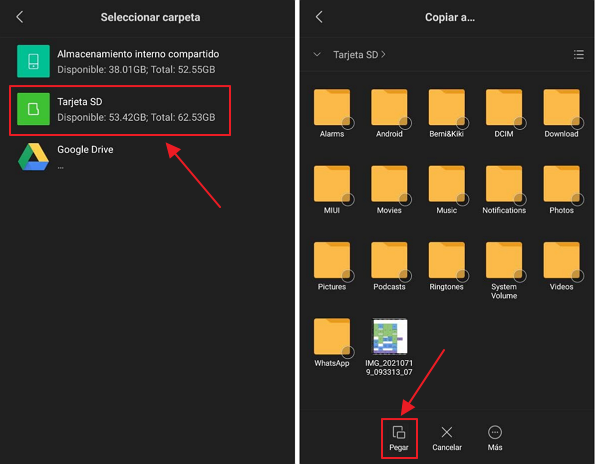Select the Android folder's circle checkbox
The height and width of the screenshot is (464, 600).
click(405, 122)
